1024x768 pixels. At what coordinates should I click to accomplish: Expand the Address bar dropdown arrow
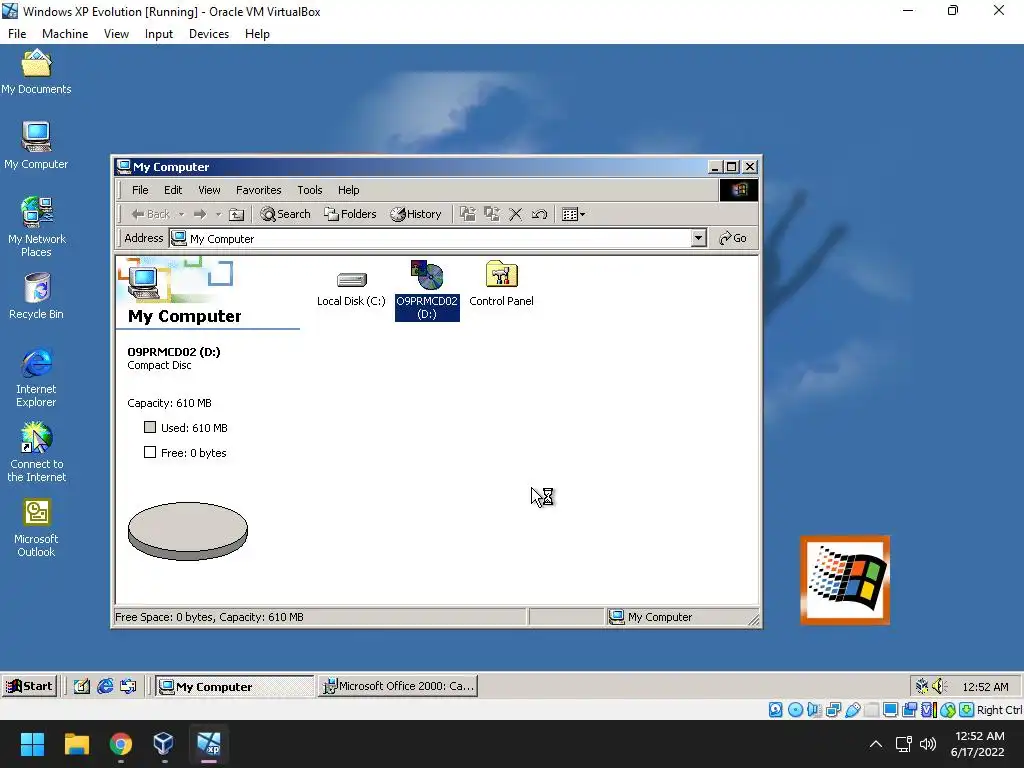click(x=699, y=238)
